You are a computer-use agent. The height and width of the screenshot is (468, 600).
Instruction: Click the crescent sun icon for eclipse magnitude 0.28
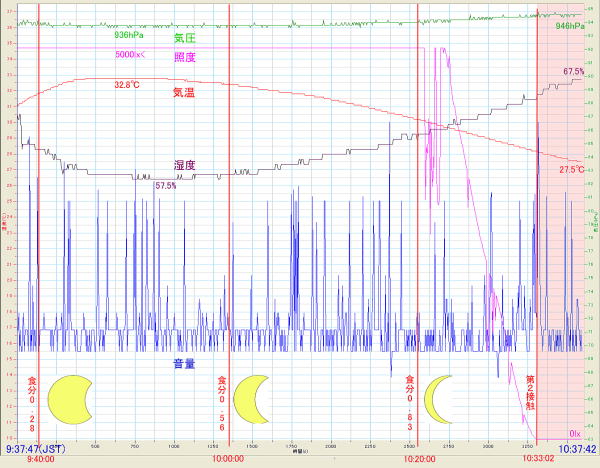click(70, 398)
